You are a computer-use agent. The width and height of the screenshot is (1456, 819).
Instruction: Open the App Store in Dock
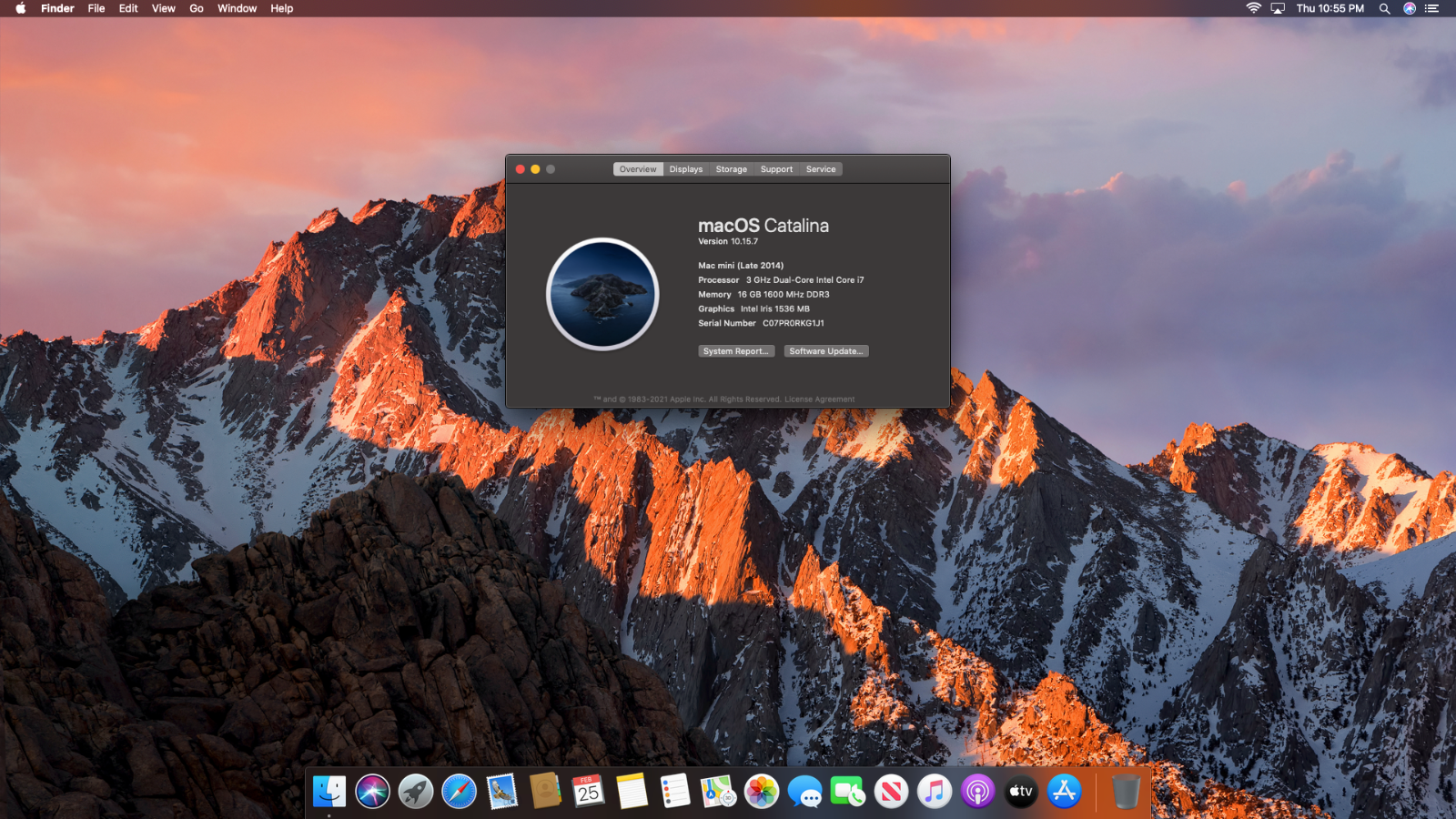[1064, 792]
